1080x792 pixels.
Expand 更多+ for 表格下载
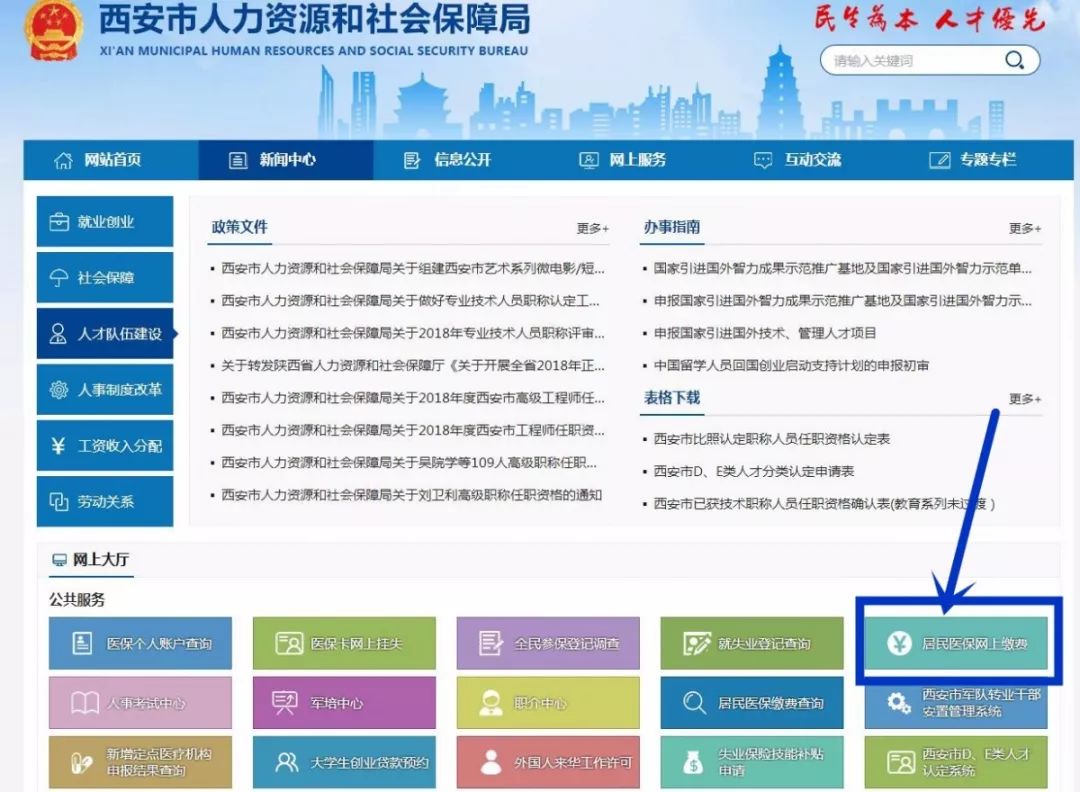click(x=1025, y=399)
